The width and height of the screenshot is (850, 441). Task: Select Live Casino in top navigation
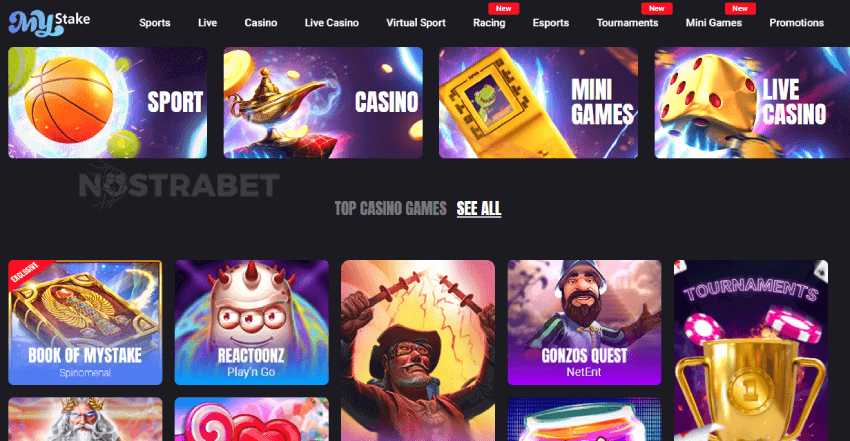(x=331, y=23)
